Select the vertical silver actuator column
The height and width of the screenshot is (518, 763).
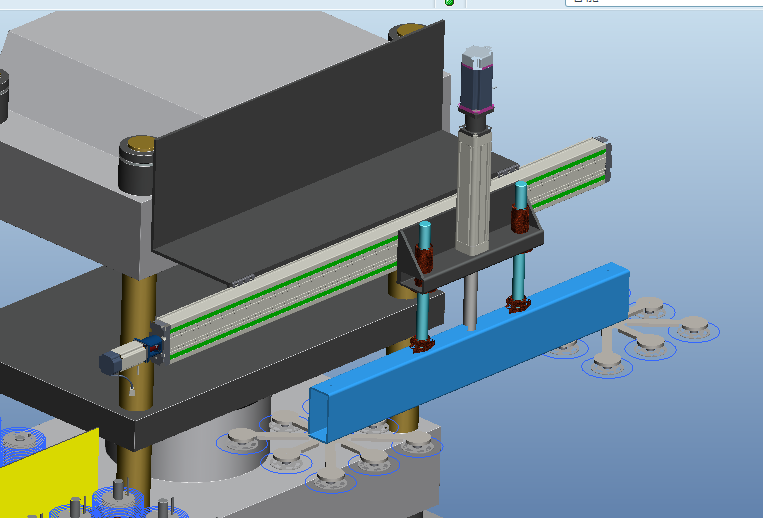pos(474,190)
